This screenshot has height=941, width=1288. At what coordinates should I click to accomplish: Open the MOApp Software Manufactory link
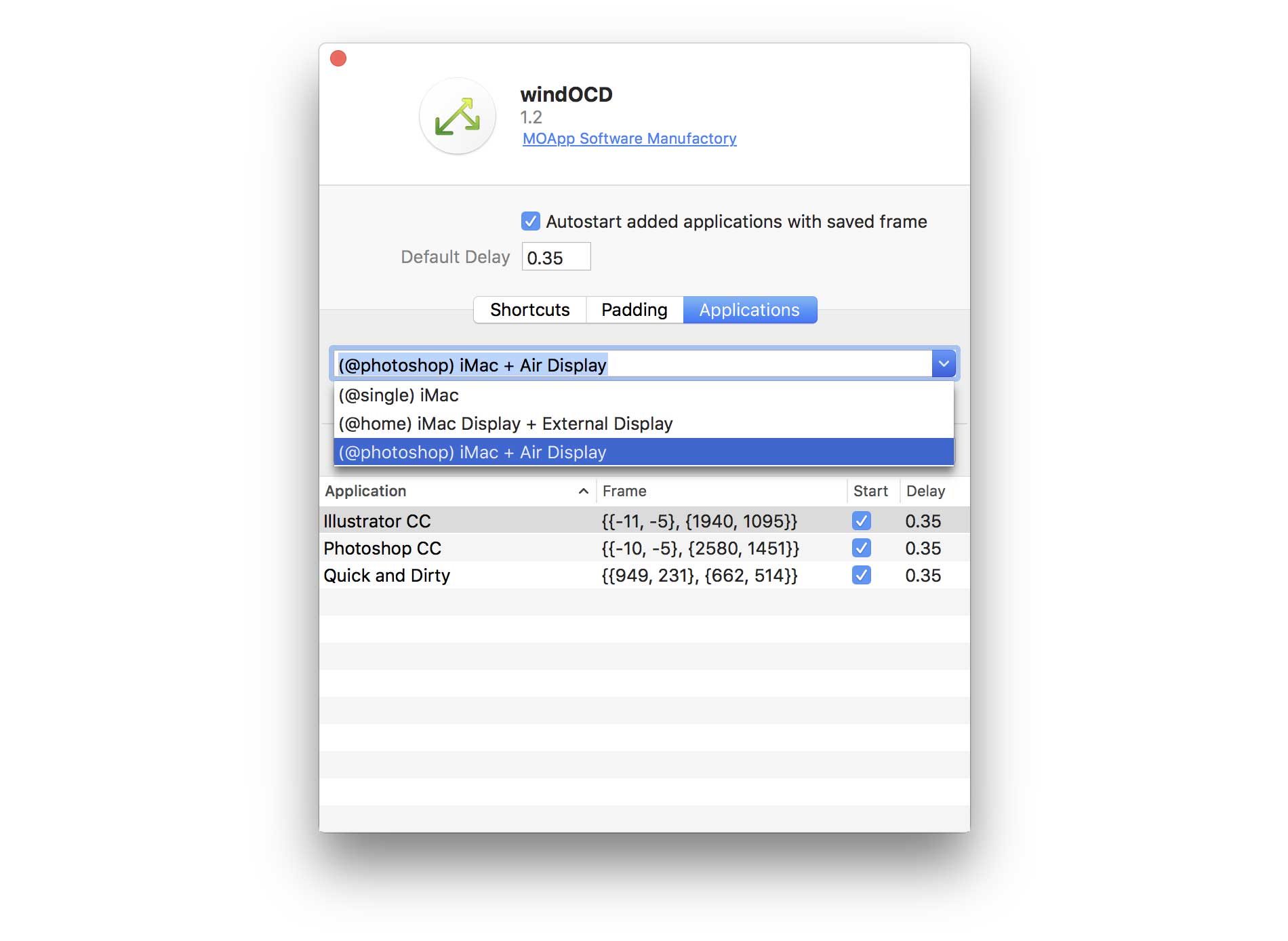(x=629, y=138)
